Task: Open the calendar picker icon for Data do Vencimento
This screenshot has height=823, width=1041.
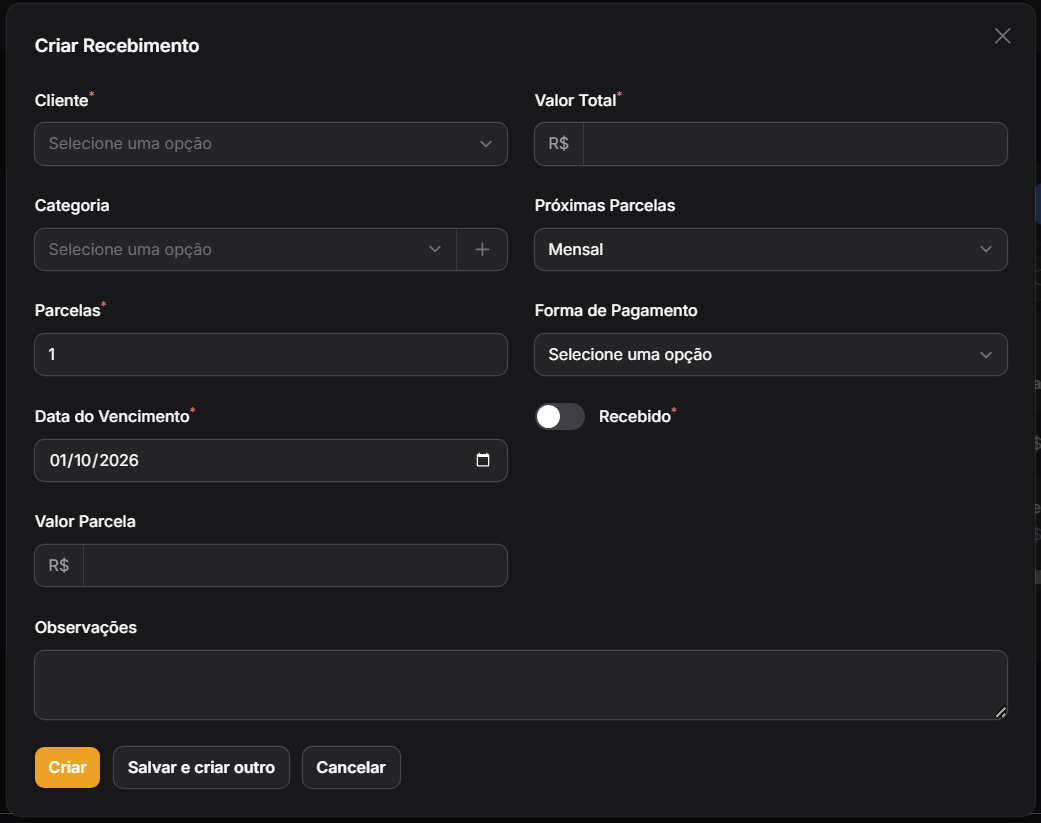Action: [483, 460]
